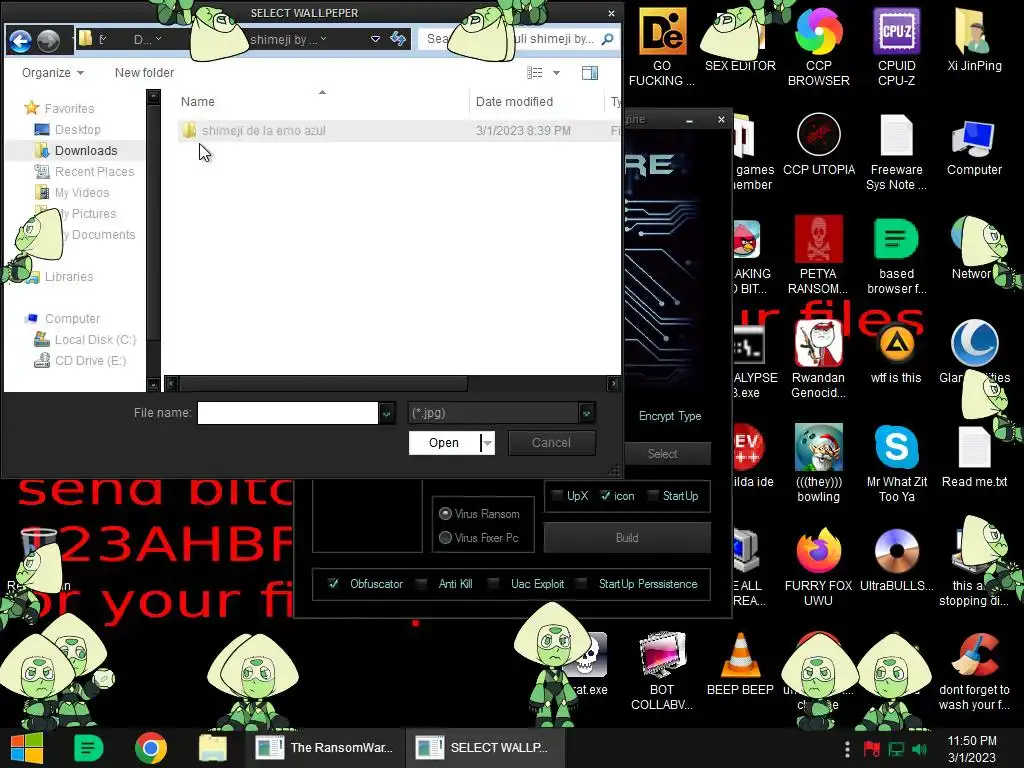Expand the Open button split arrow
The image size is (1024, 768).
coord(487,443)
